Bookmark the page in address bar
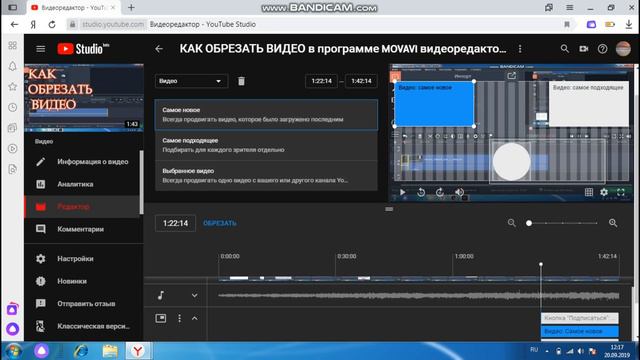This screenshot has height=360, width=640. pos(567,24)
